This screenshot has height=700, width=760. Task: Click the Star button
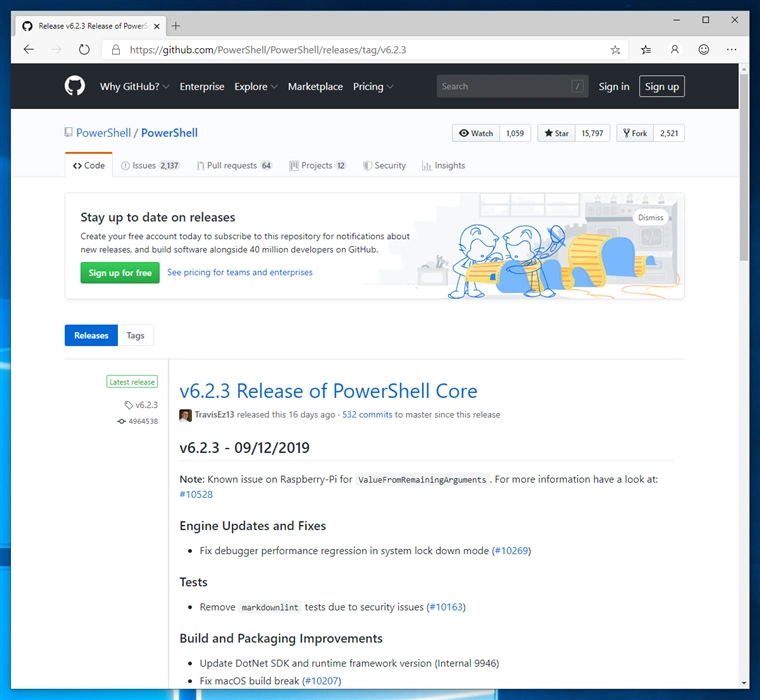click(x=556, y=133)
